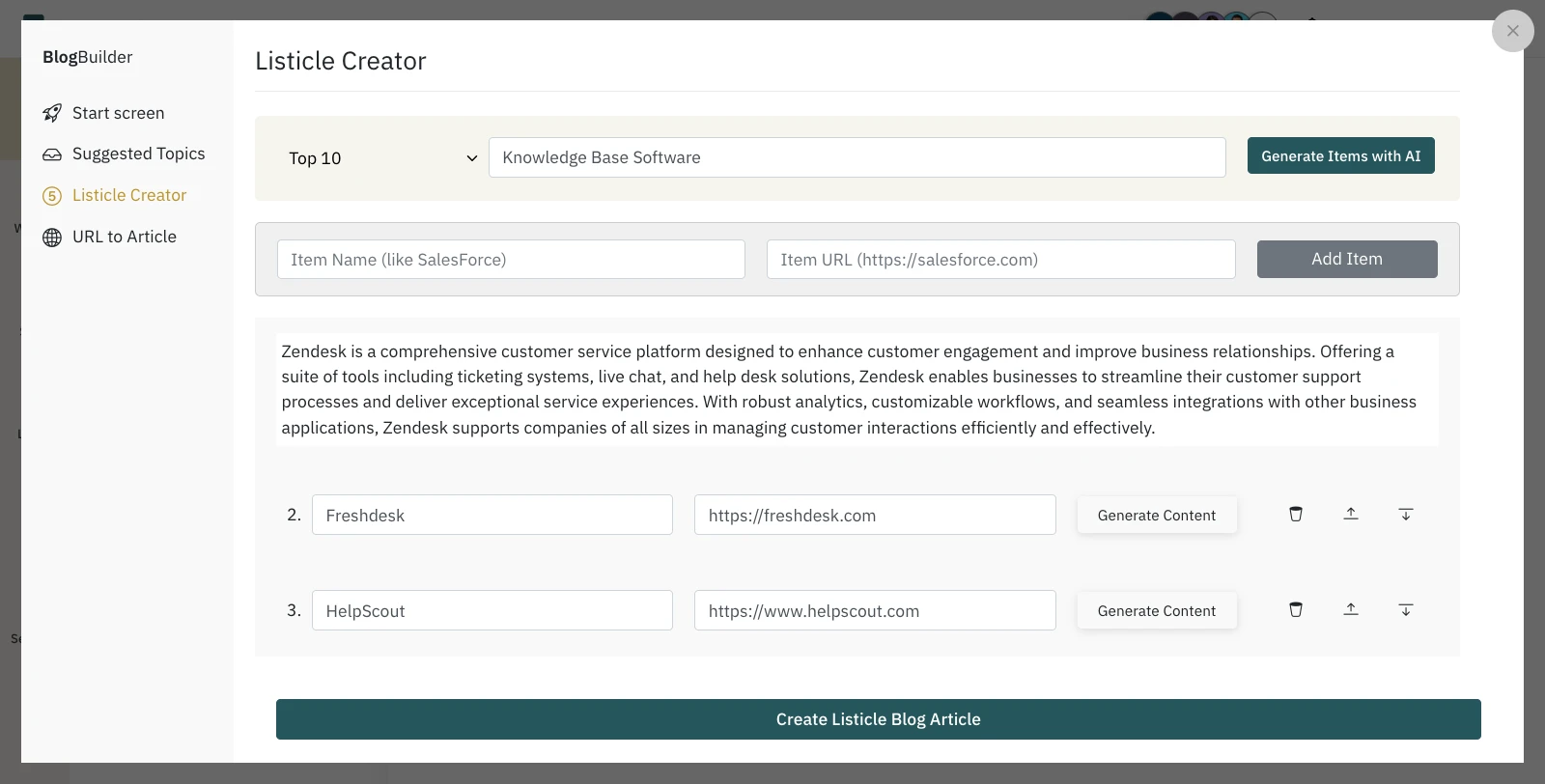The width and height of the screenshot is (1545, 784).
Task: Click the BlogBuilder logo text
Action: [x=88, y=57]
